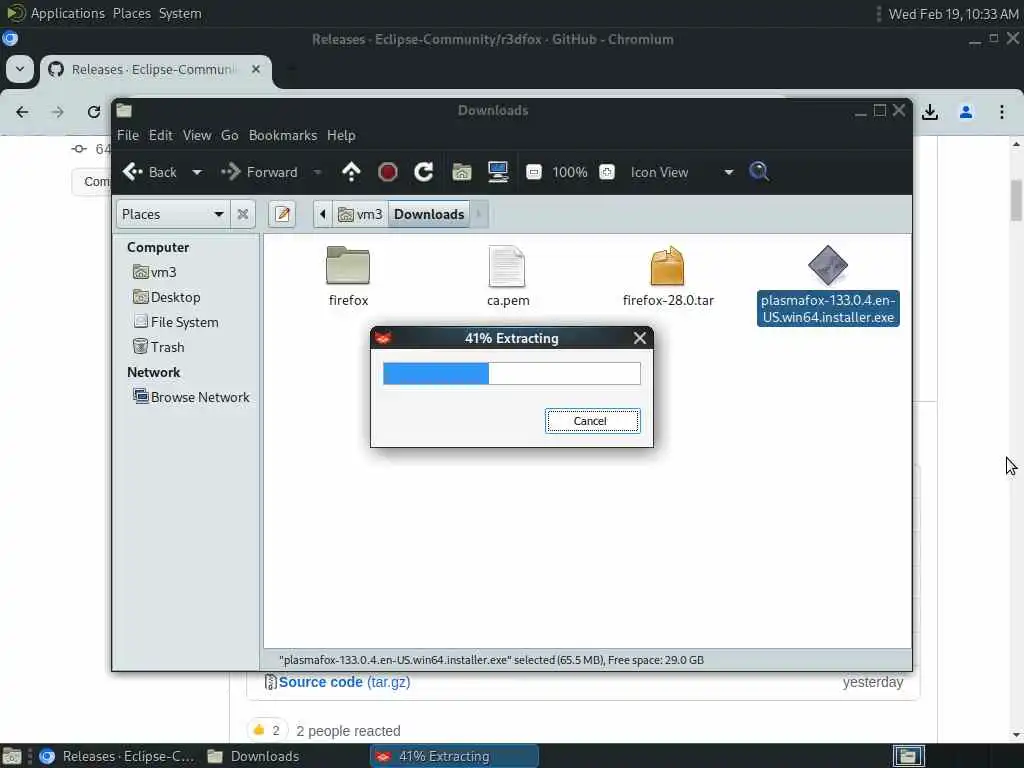The image size is (1024, 768).
Task: Select vm3 in the sidebar
Action: pyautogui.click(x=155, y=272)
